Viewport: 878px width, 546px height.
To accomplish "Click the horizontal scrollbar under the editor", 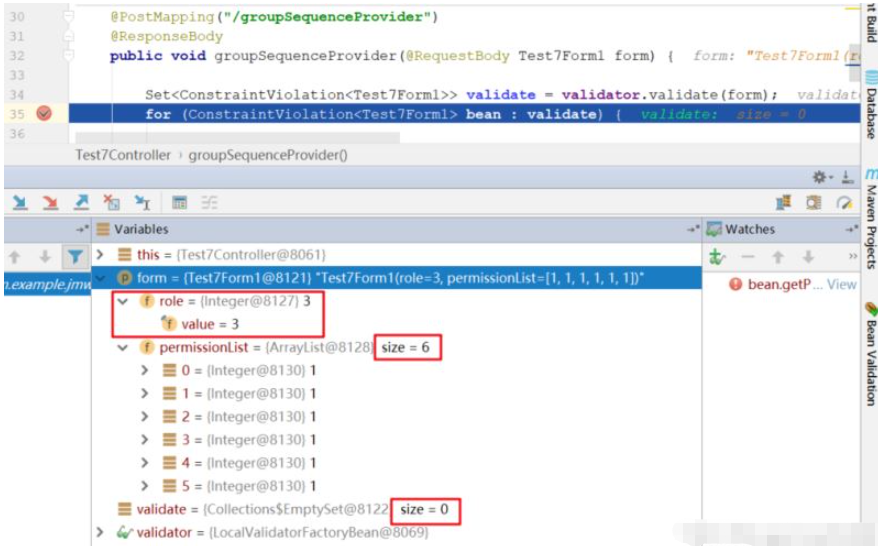I will pyautogui.click(x=237, y=137).
